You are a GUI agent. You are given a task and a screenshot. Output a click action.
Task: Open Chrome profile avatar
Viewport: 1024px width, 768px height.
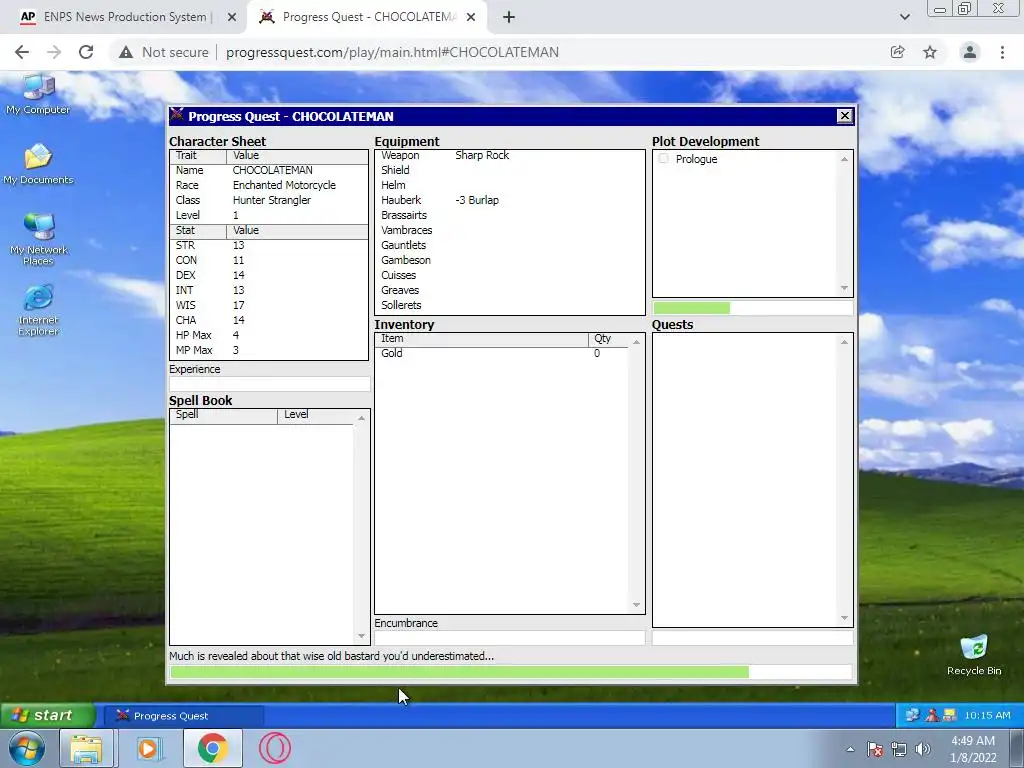tap(970, 52)
